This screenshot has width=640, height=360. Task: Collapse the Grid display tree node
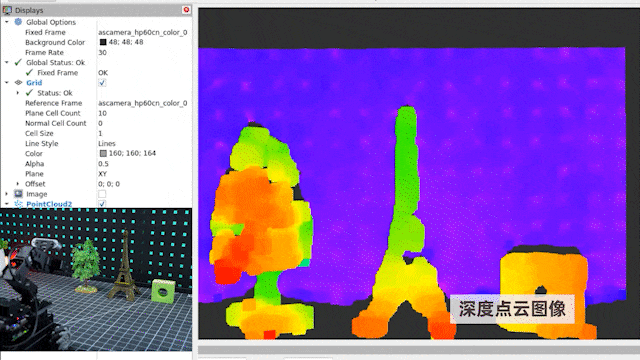[7, 82]
